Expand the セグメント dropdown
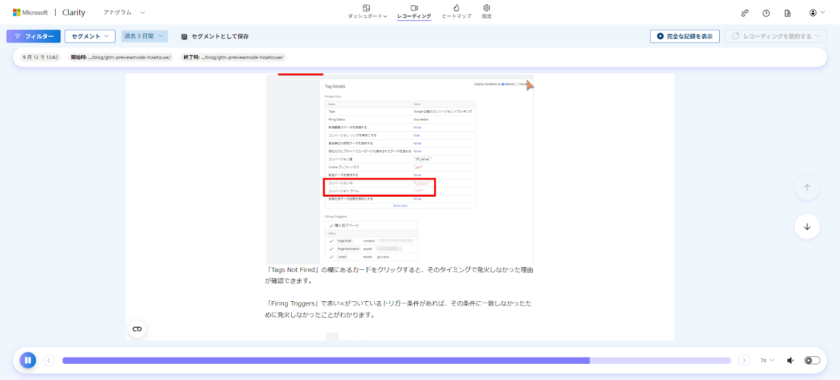Viewport: 840px width, 380px height. coord(90,36)
